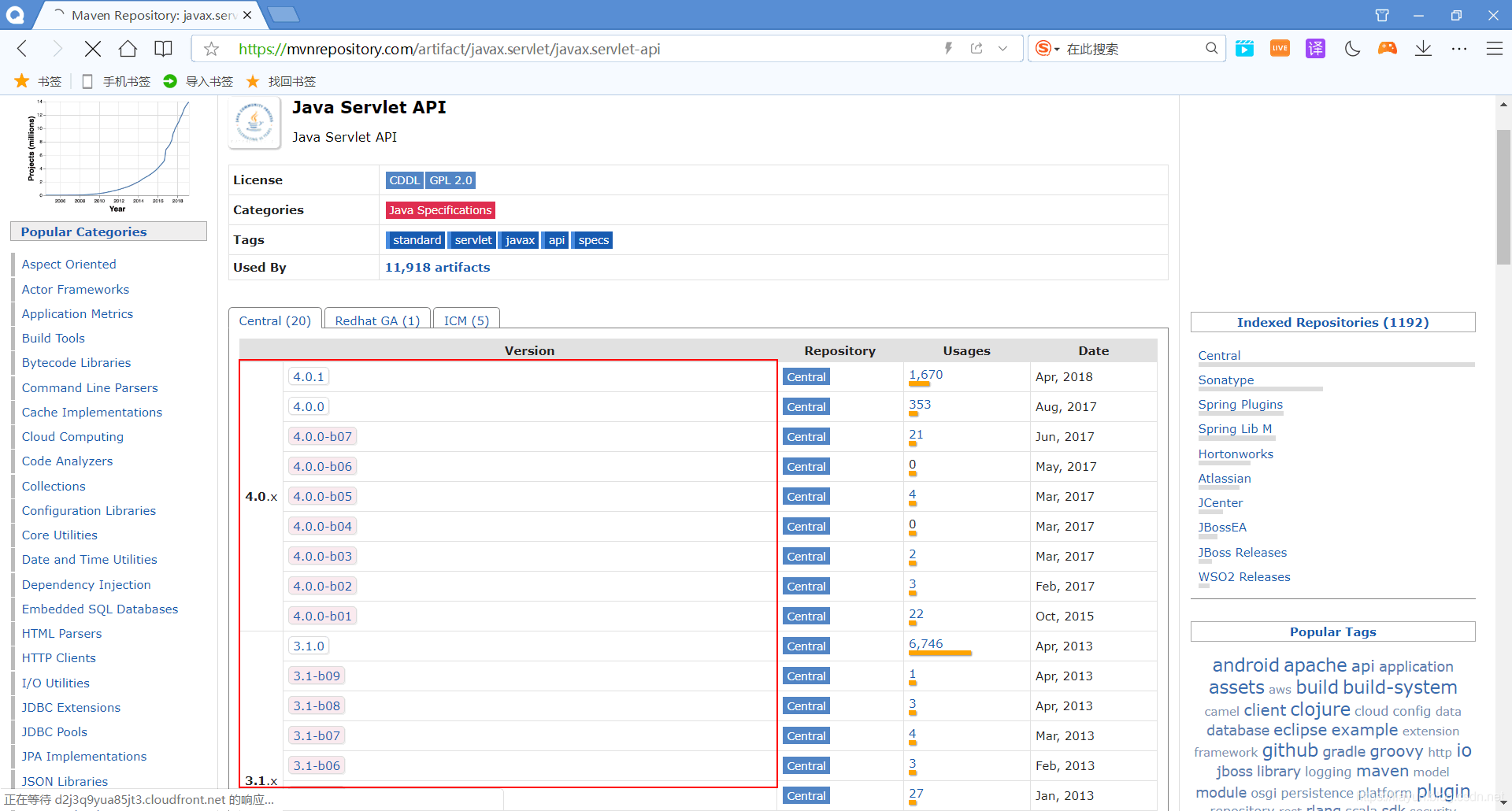
Task: Open the purple translate extension icon
Action: click(x=1315, y=49)
